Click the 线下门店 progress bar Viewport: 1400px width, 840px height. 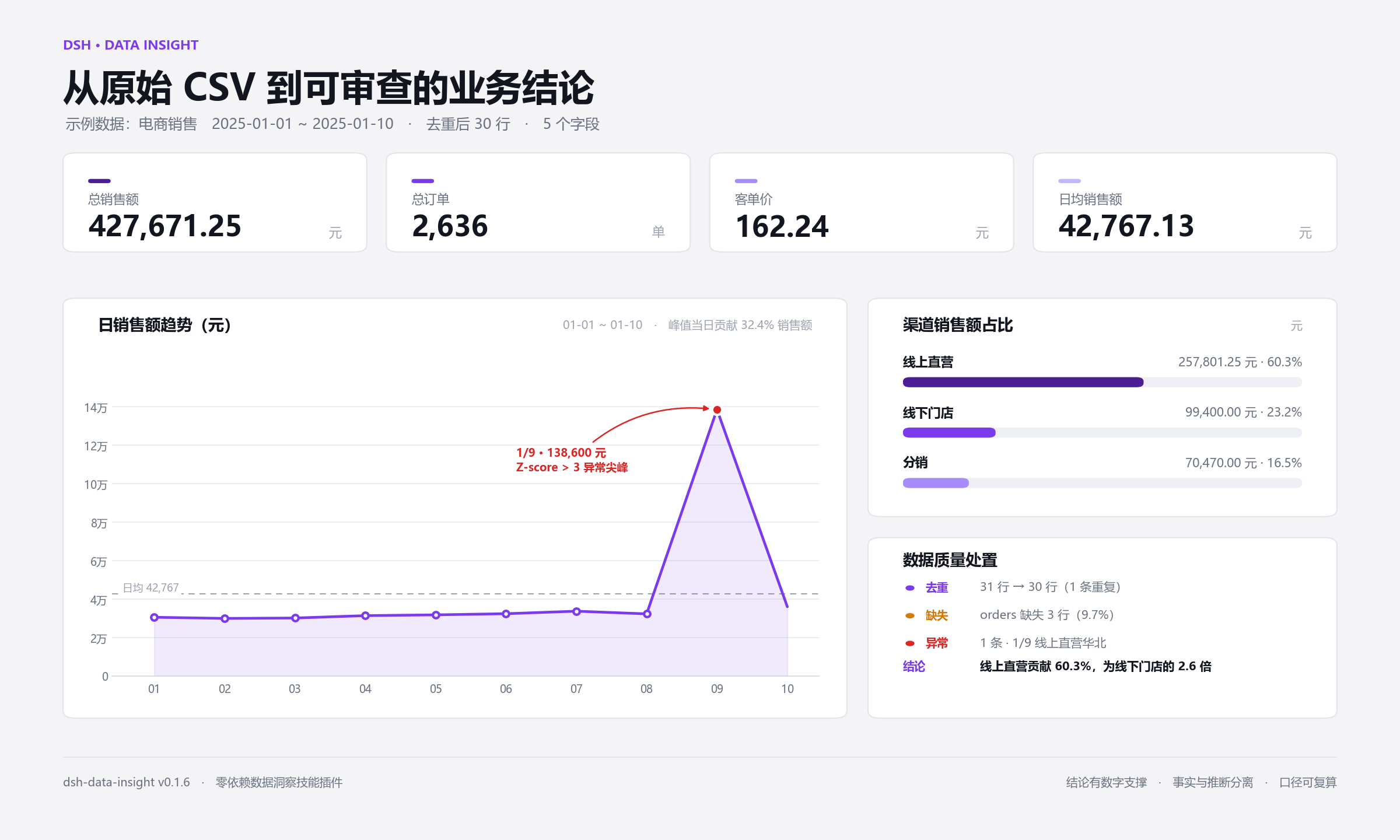tap(1102, 432)
